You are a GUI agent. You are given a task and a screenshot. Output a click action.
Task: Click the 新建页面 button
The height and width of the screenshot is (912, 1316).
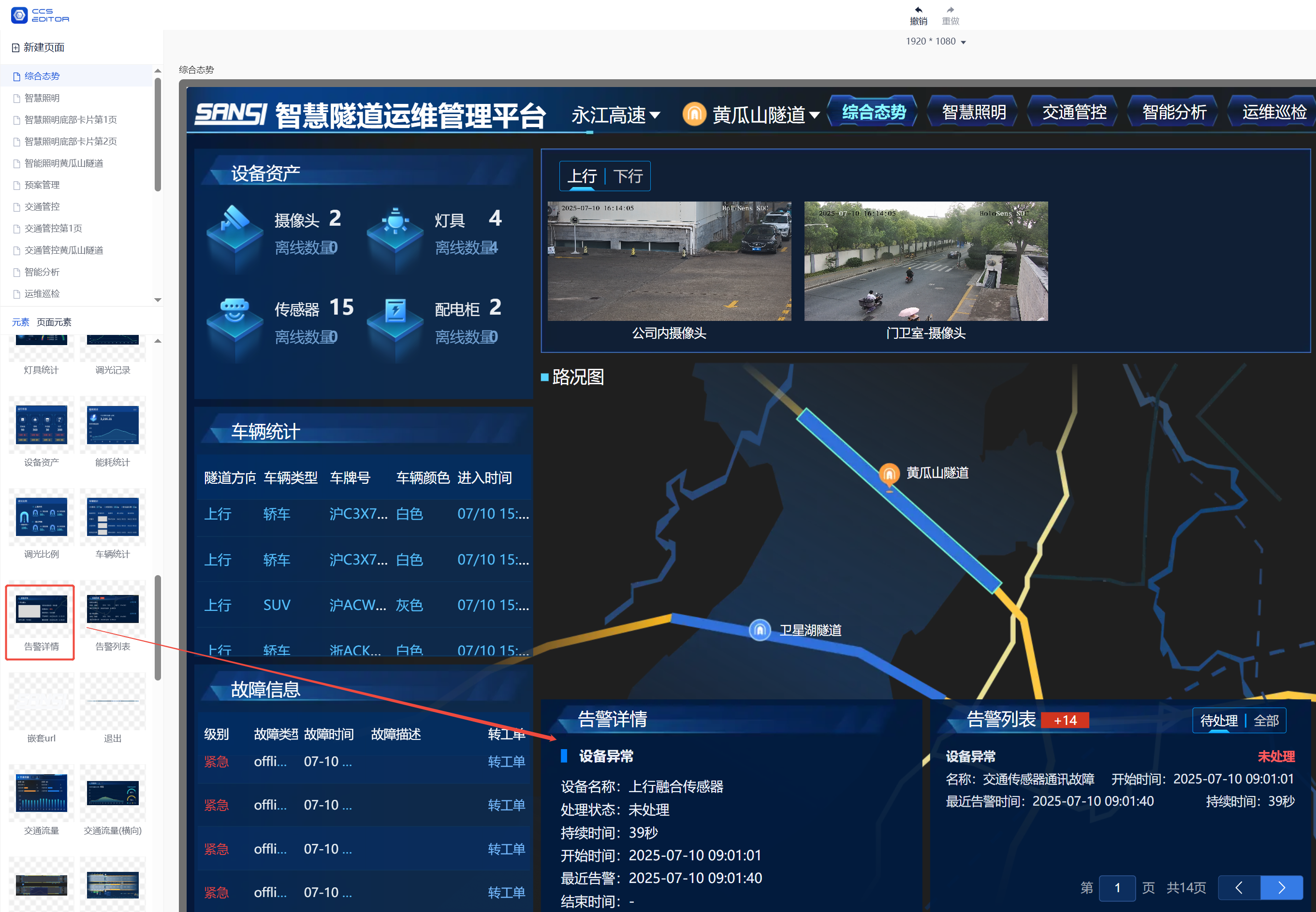[38, 47]
